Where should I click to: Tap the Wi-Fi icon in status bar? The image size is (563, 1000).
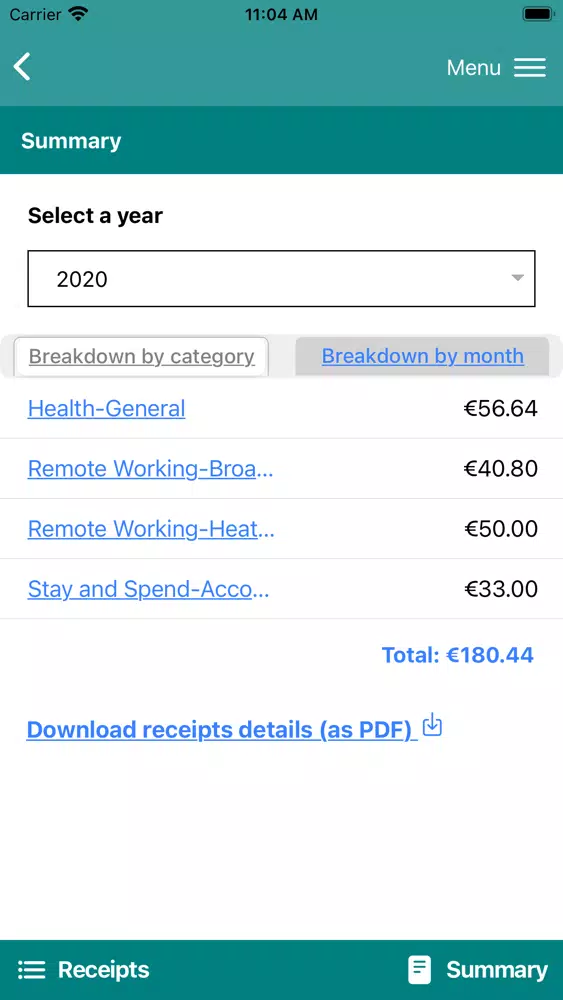coord(79,14)
